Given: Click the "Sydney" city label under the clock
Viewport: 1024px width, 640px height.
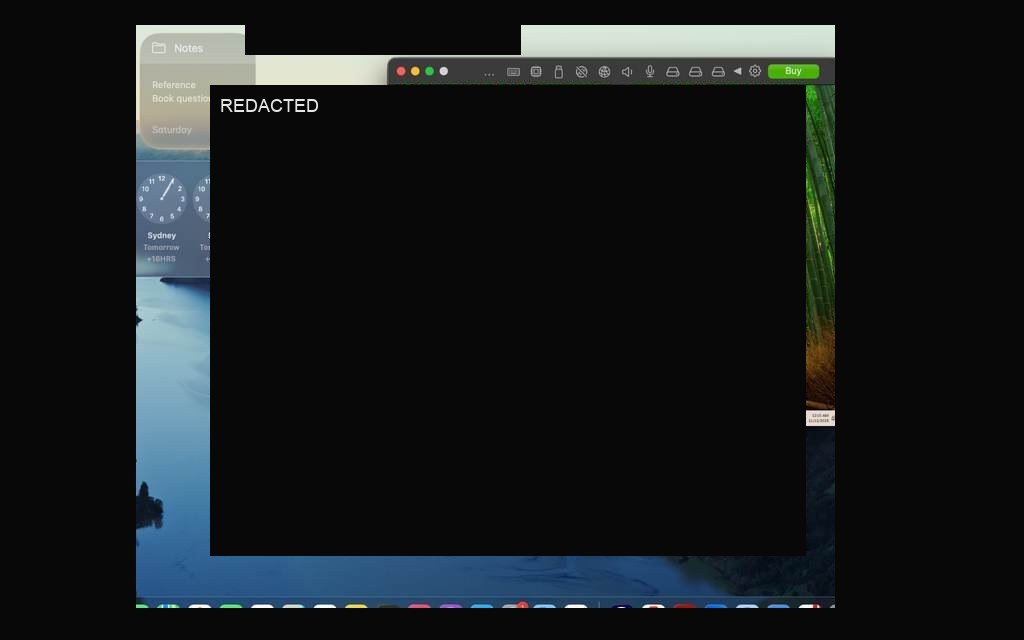Looking at the screenshot, I should [x=162, y=236].
